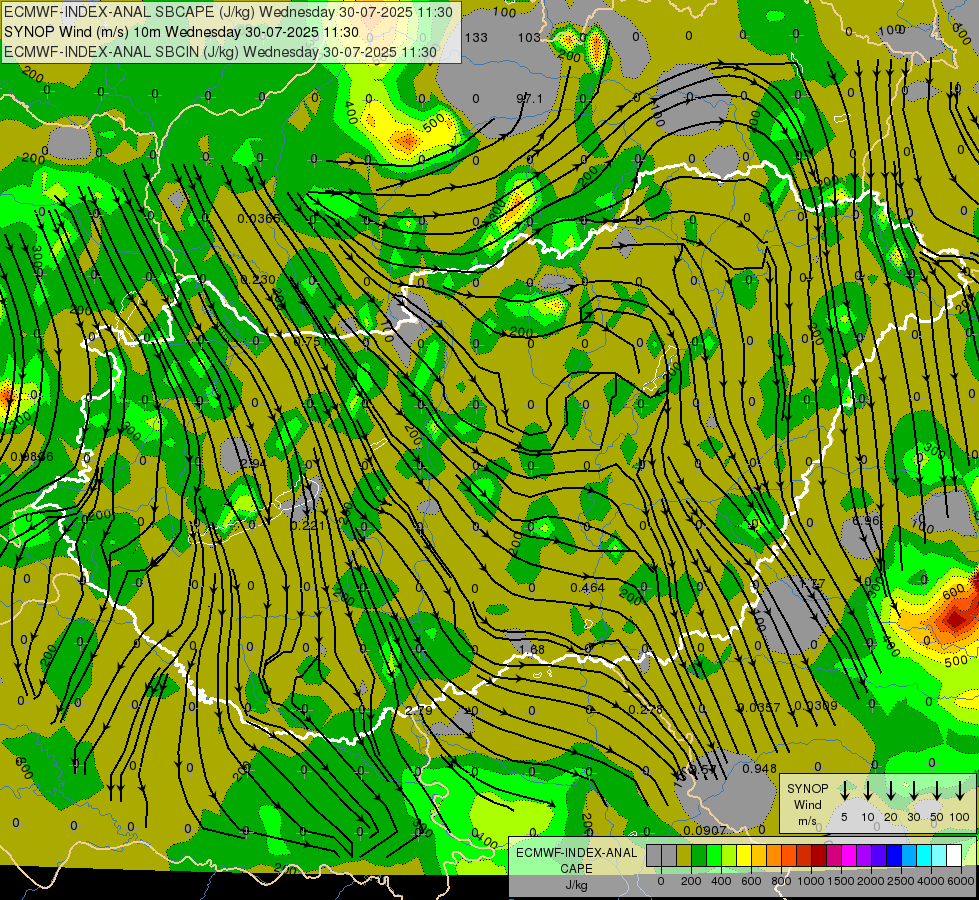Screen dimensions: 979x900
Task: Click the 133 station value
Action: (476, 37)
